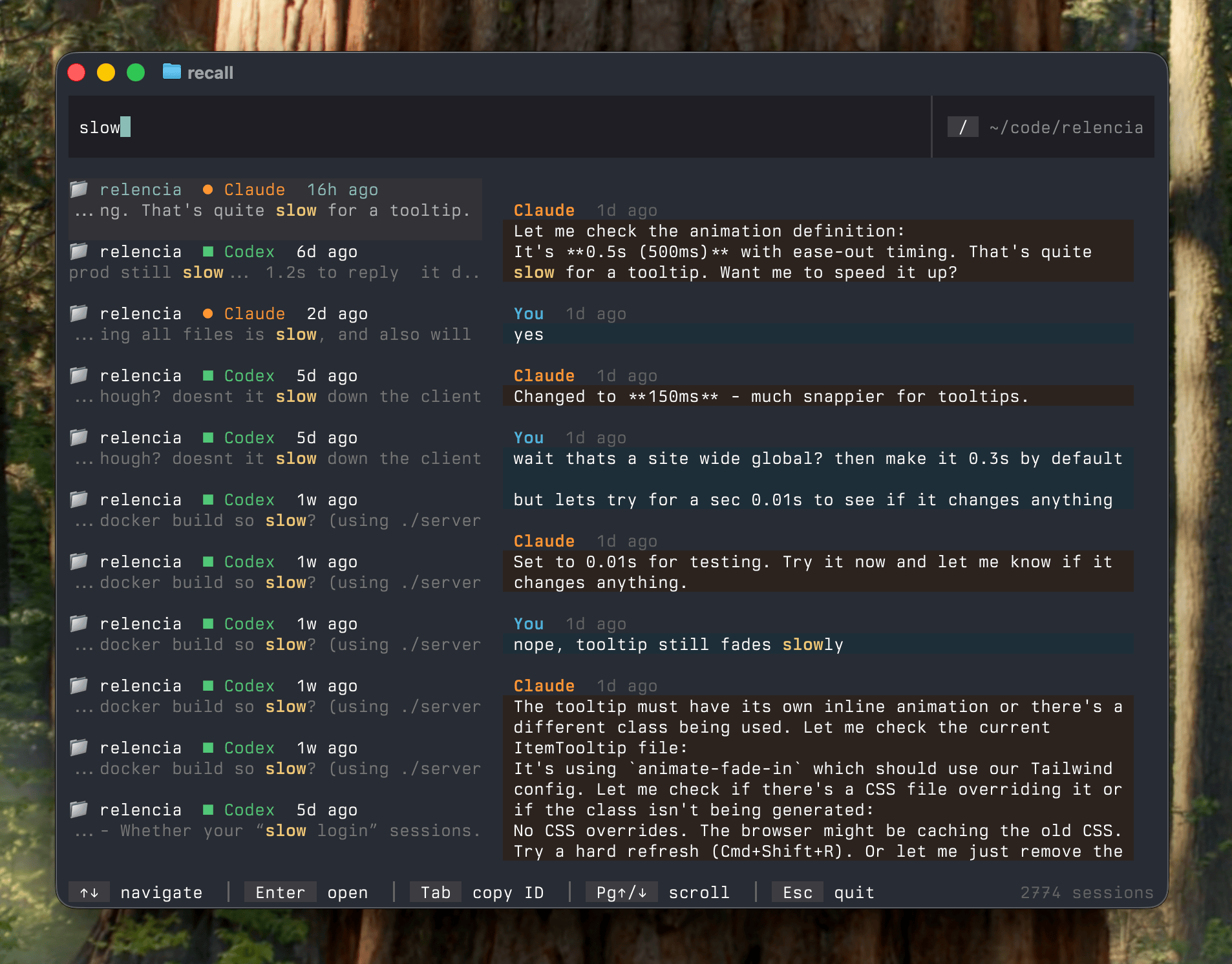Click the slash search-mode indicator
This screenshot has width=1232, height=964.
(964, 127)
